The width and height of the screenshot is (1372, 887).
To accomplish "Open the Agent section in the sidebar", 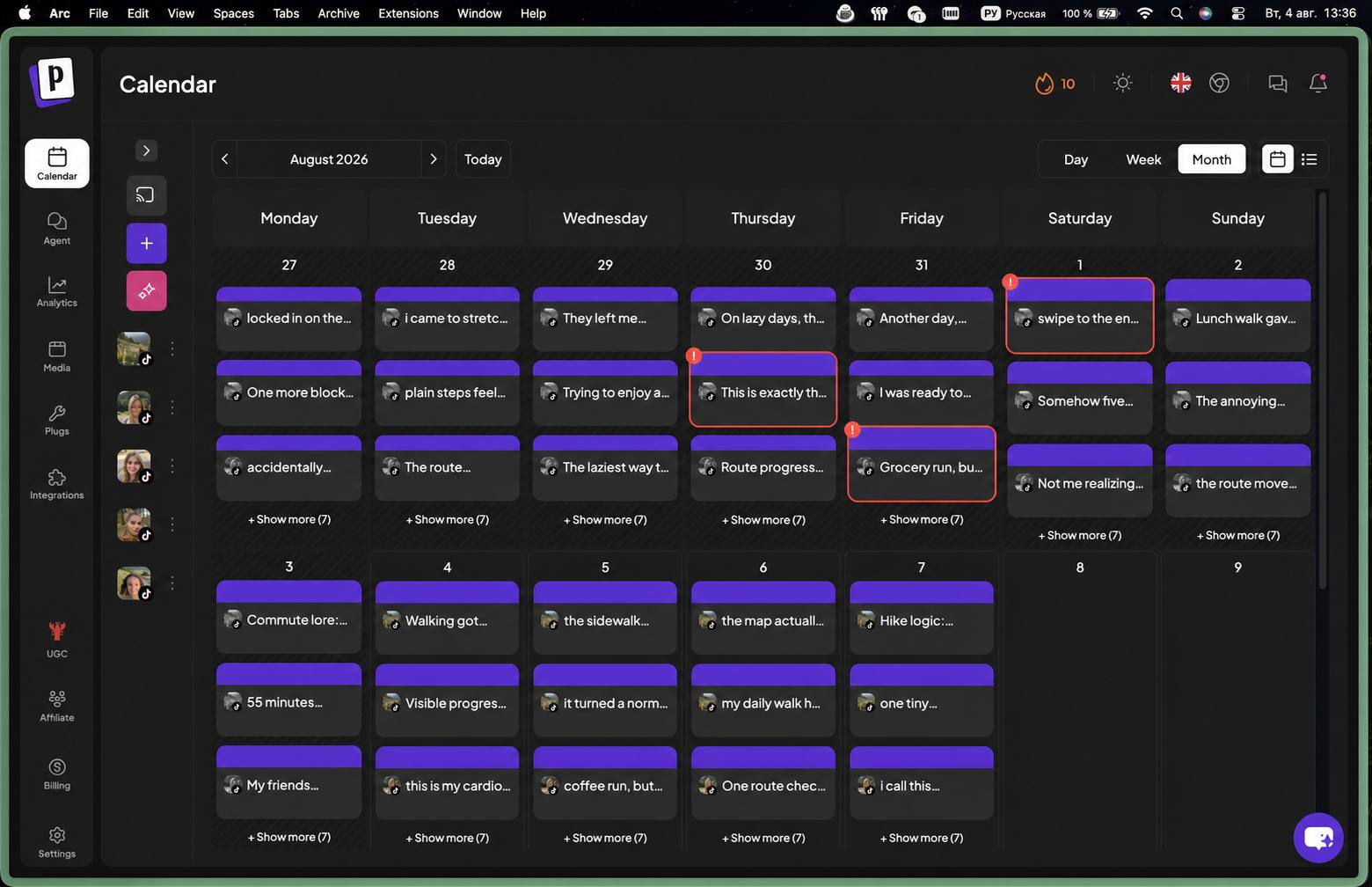I will [x=56, y=228].
